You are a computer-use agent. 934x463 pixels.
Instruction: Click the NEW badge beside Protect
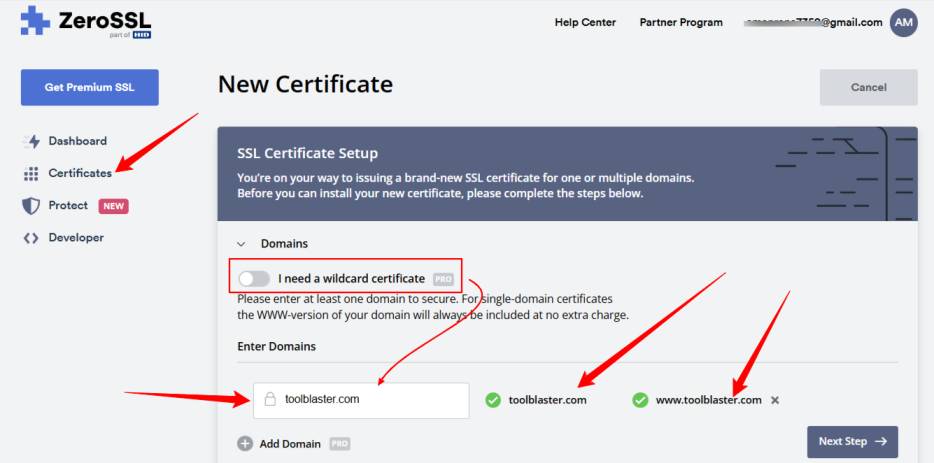click(x=113, y=206)
